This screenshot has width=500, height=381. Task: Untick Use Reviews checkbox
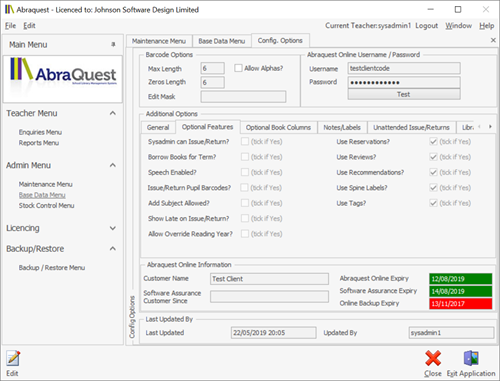(x=433, y=157)
